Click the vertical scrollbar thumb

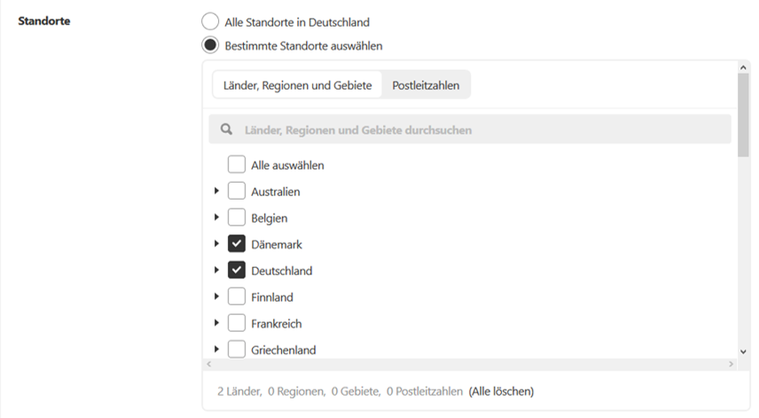click(x=743, y=115)
